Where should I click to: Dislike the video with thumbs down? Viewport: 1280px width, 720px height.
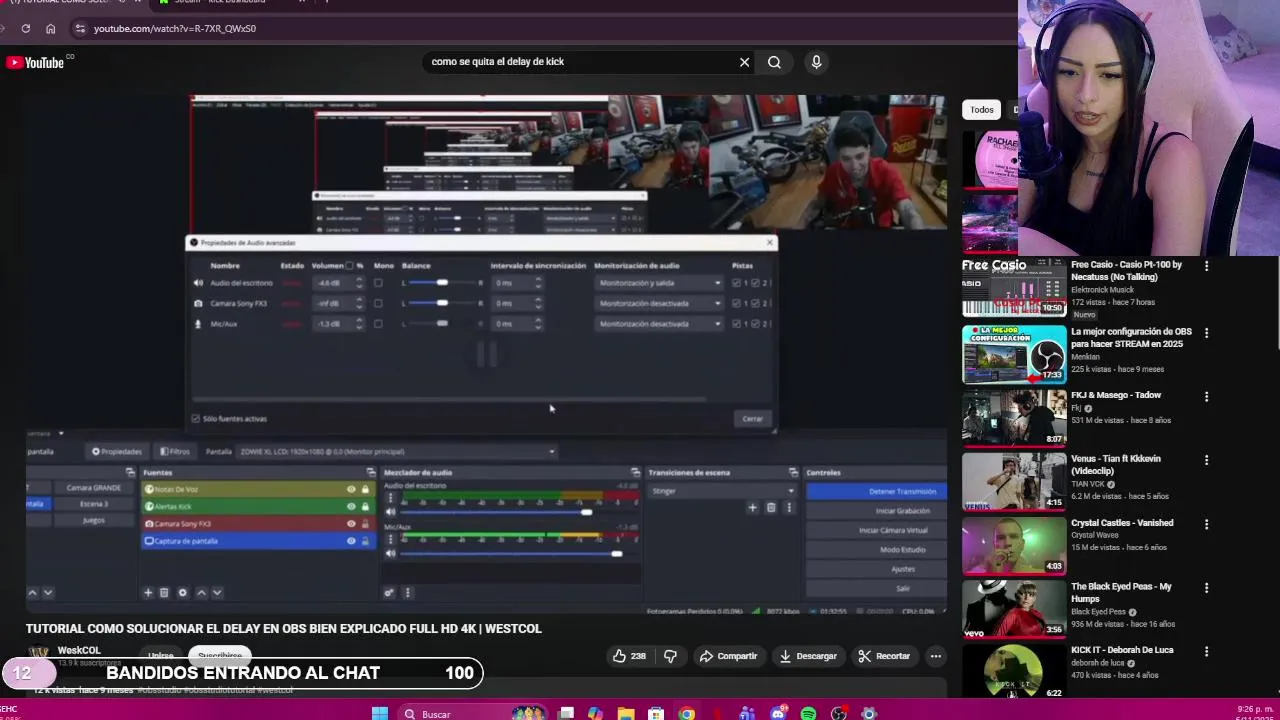click(670, 656)
